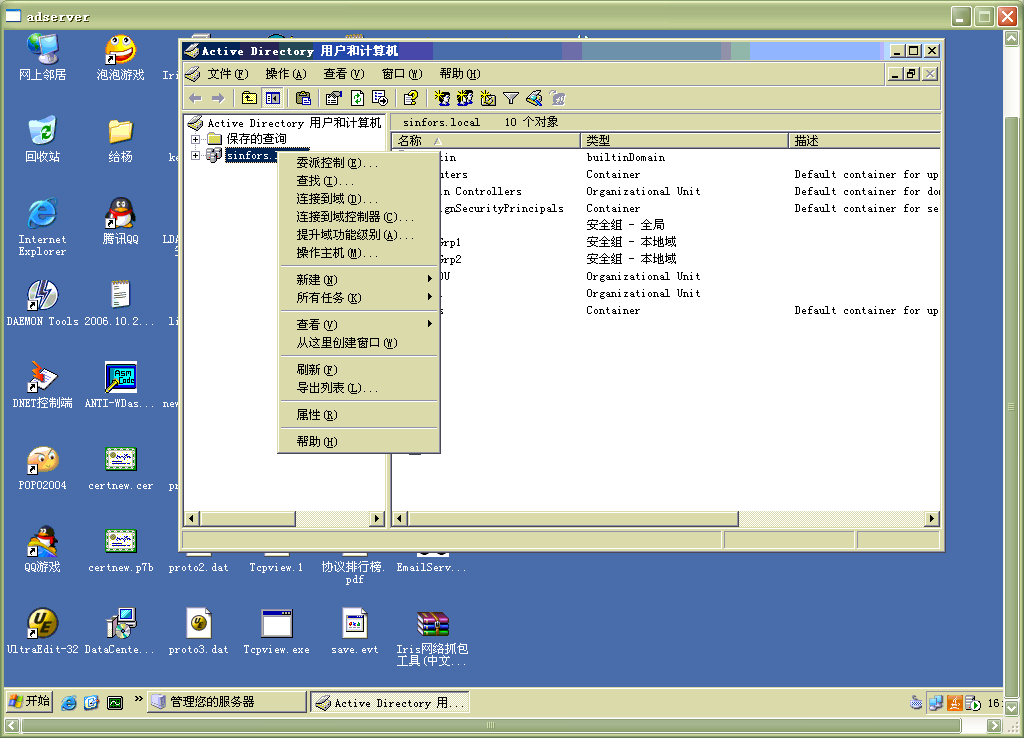The image size is (1024, 738).
Task: Click the Export List toolbar icon
Action: coord(380,98)
